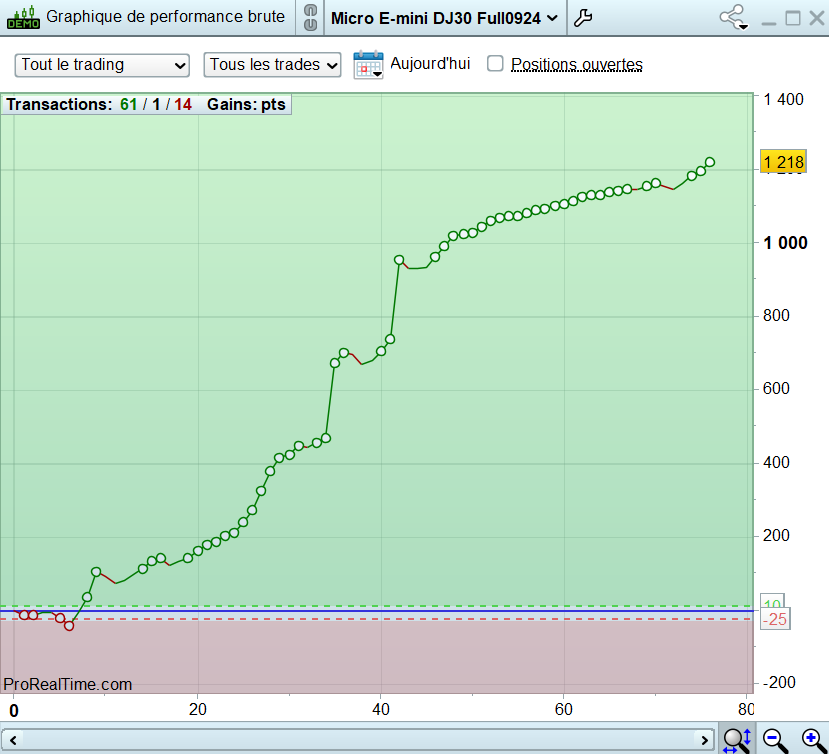
Task: Open the wrench settings icon
Action: 583,18
